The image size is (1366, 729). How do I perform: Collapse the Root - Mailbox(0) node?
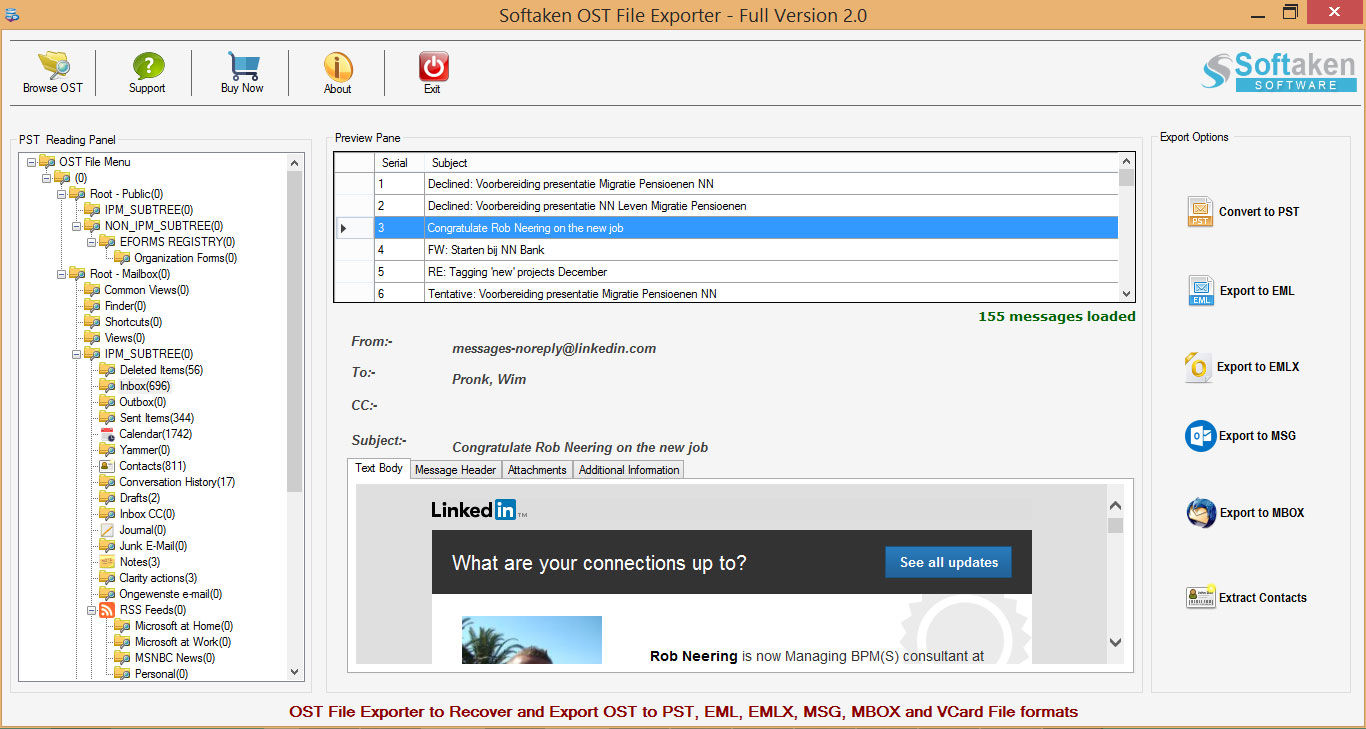click(x=62, y=274)
